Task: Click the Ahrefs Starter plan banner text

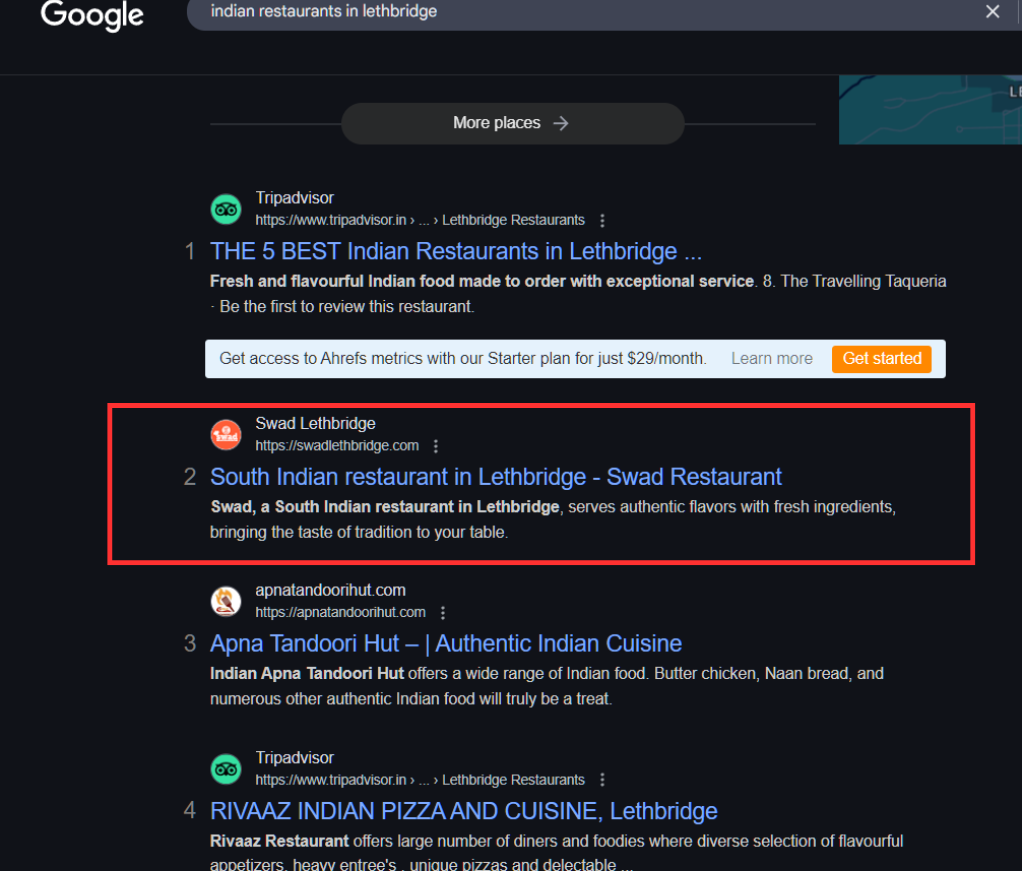Action: pyautogui.click(x=463, y=359)
